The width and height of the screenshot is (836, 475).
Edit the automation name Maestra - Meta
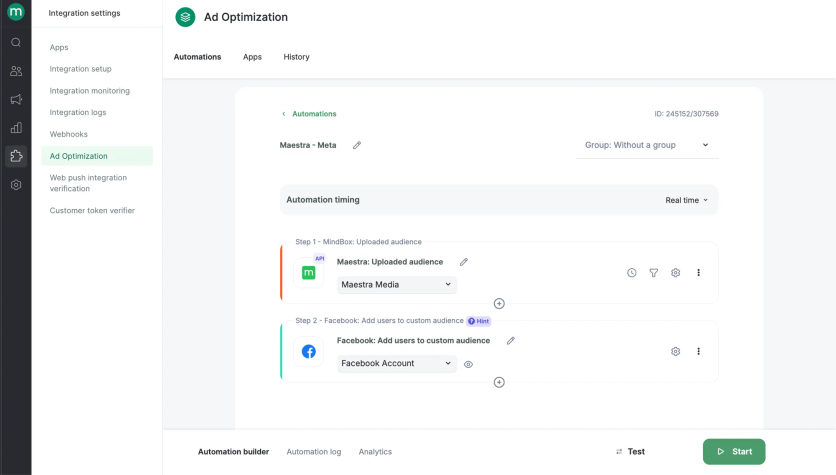coord(357,145)
